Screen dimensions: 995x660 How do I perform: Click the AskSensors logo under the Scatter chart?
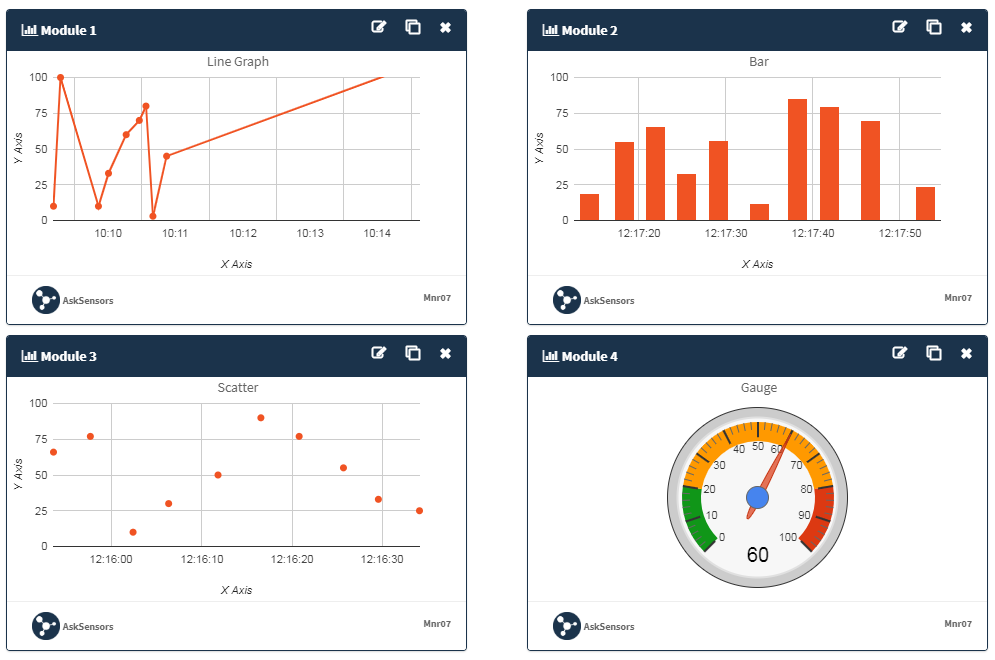46,626
